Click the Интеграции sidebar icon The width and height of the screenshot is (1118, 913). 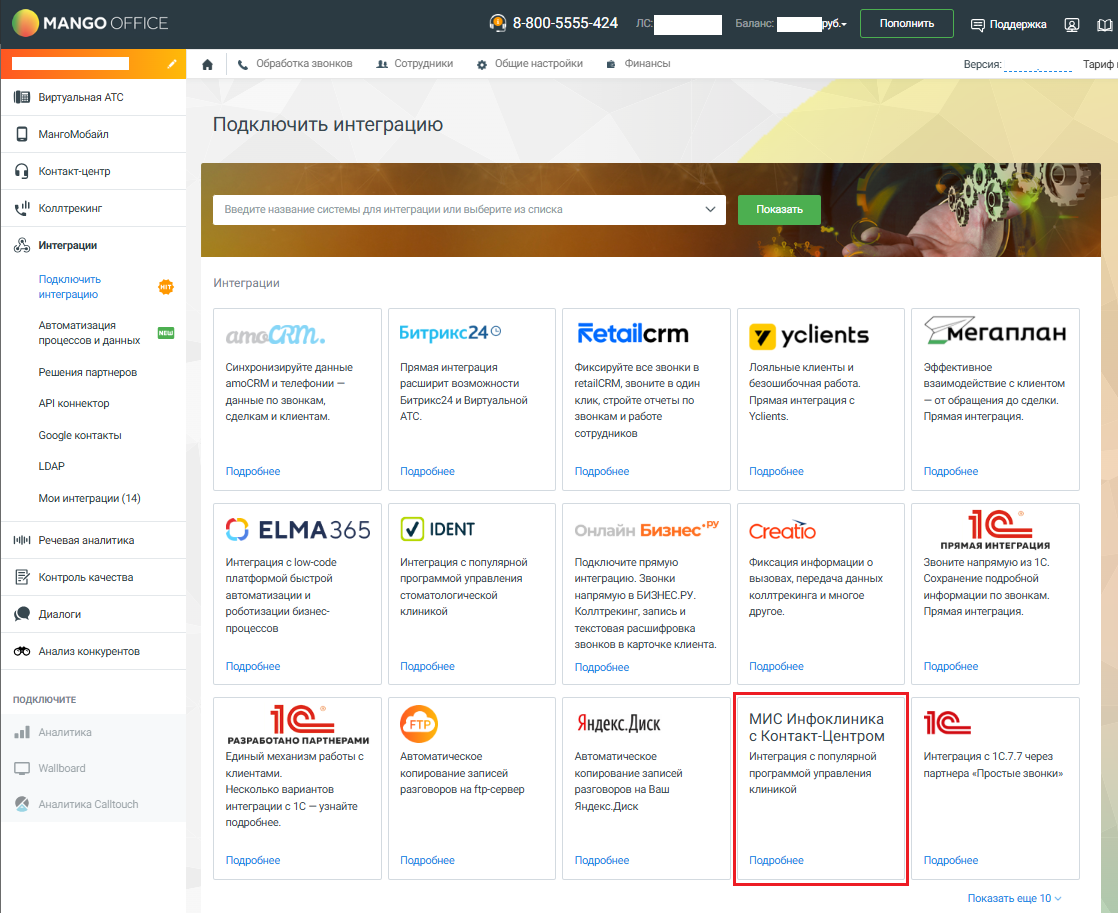tap(22, 245)
